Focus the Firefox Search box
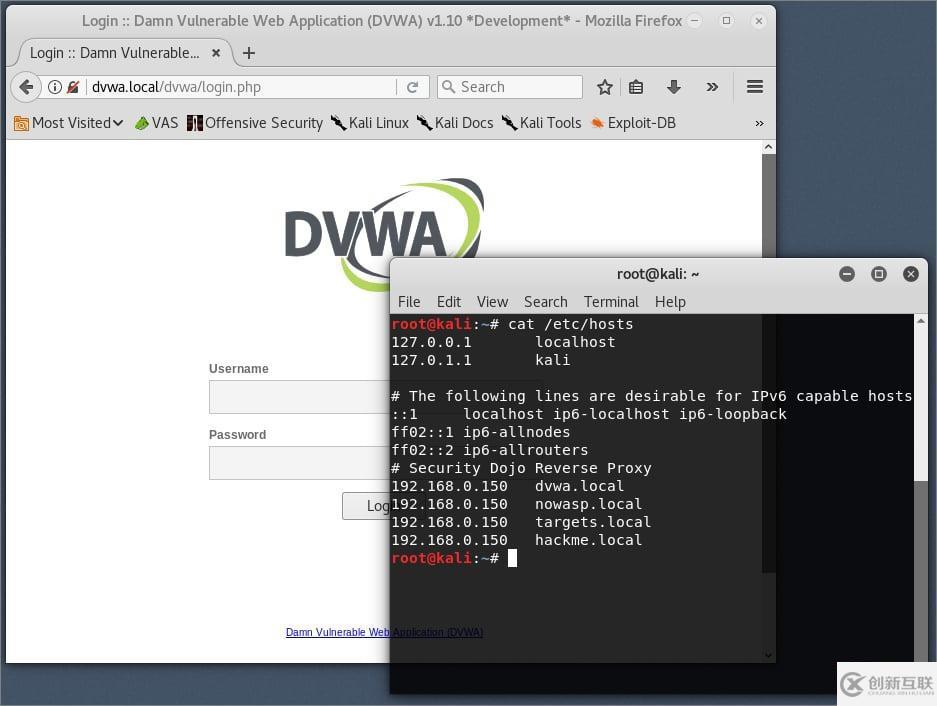The width and height of the screenshot is (937, 706). pos(510,87)
